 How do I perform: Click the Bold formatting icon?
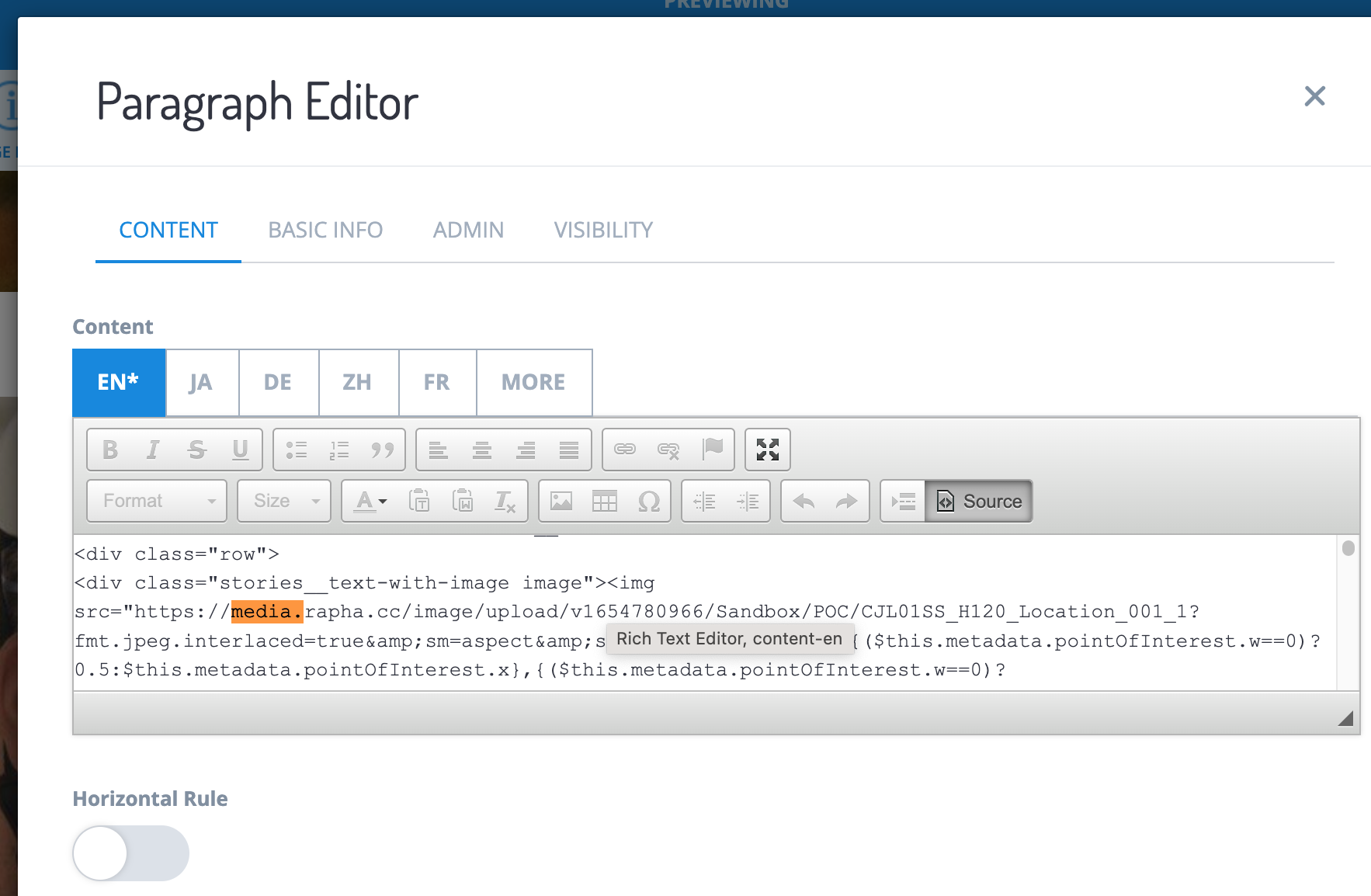(x=110, y=450)
